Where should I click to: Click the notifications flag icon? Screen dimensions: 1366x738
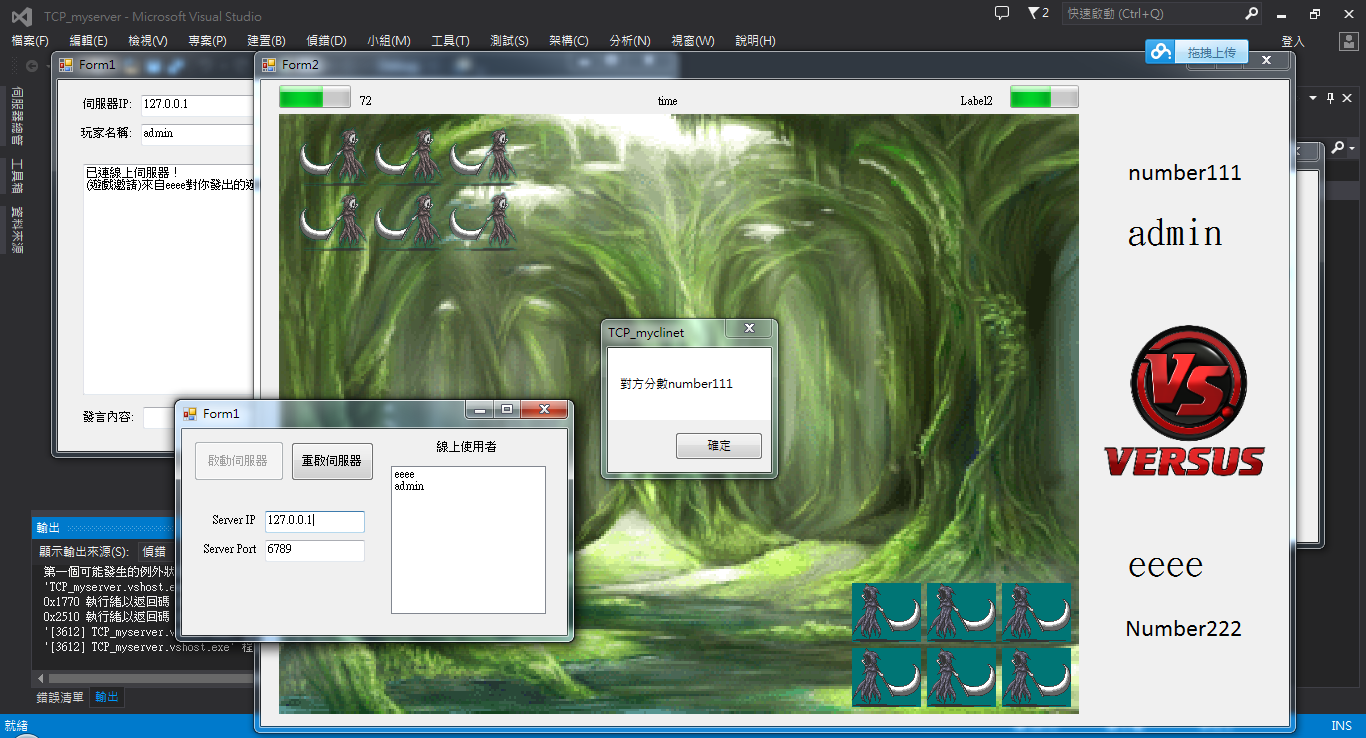[1033, 13]
